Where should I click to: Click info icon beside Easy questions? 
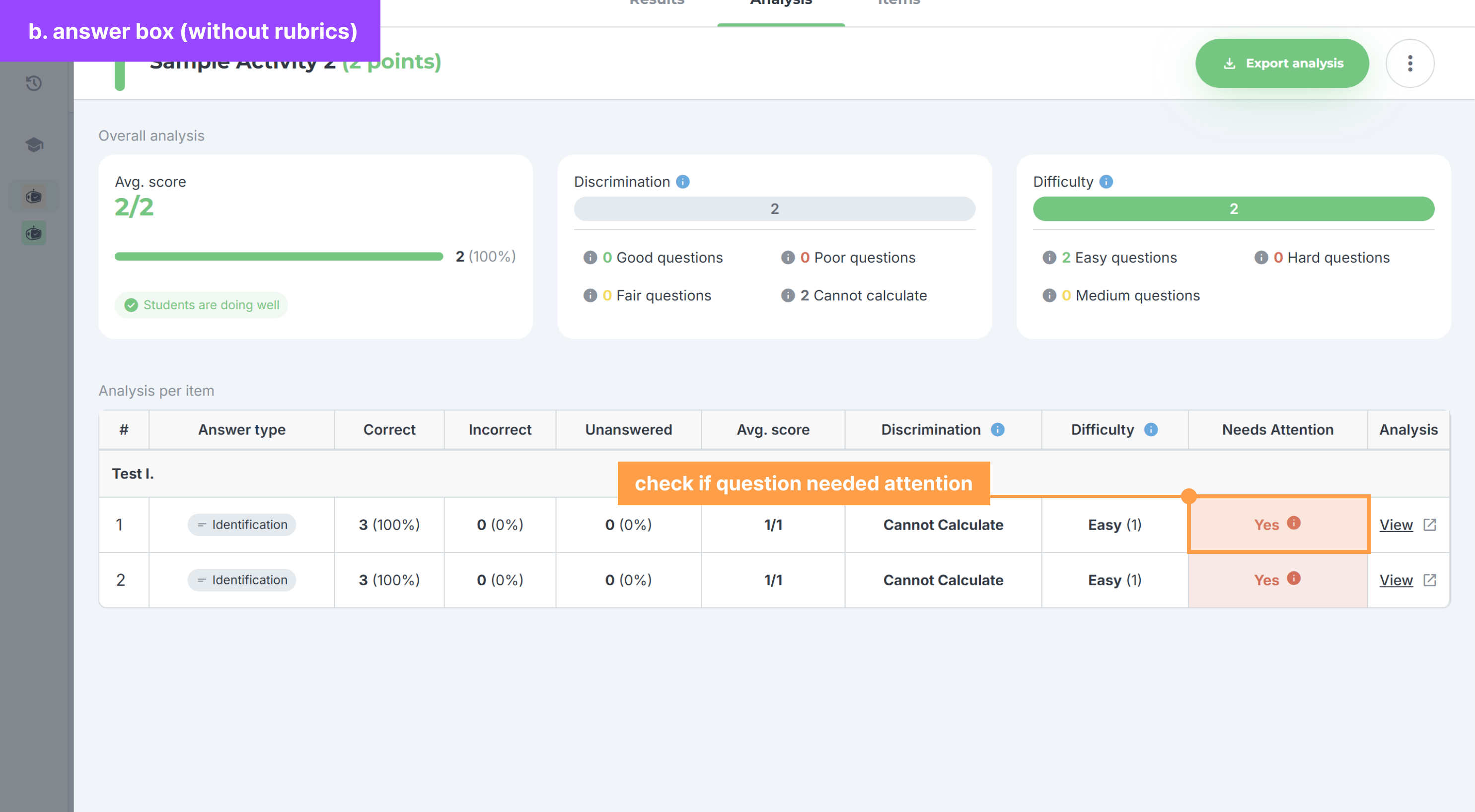pos(1048,258)
